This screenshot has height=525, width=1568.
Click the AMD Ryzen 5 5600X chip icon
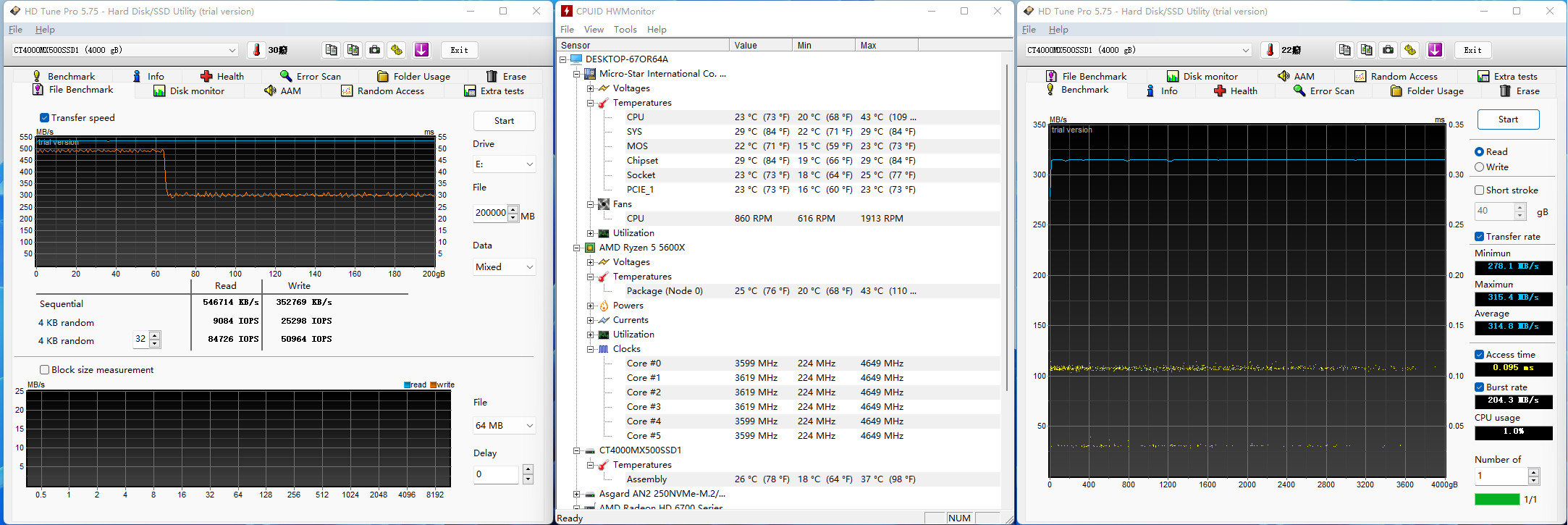[x=590, y=248]
